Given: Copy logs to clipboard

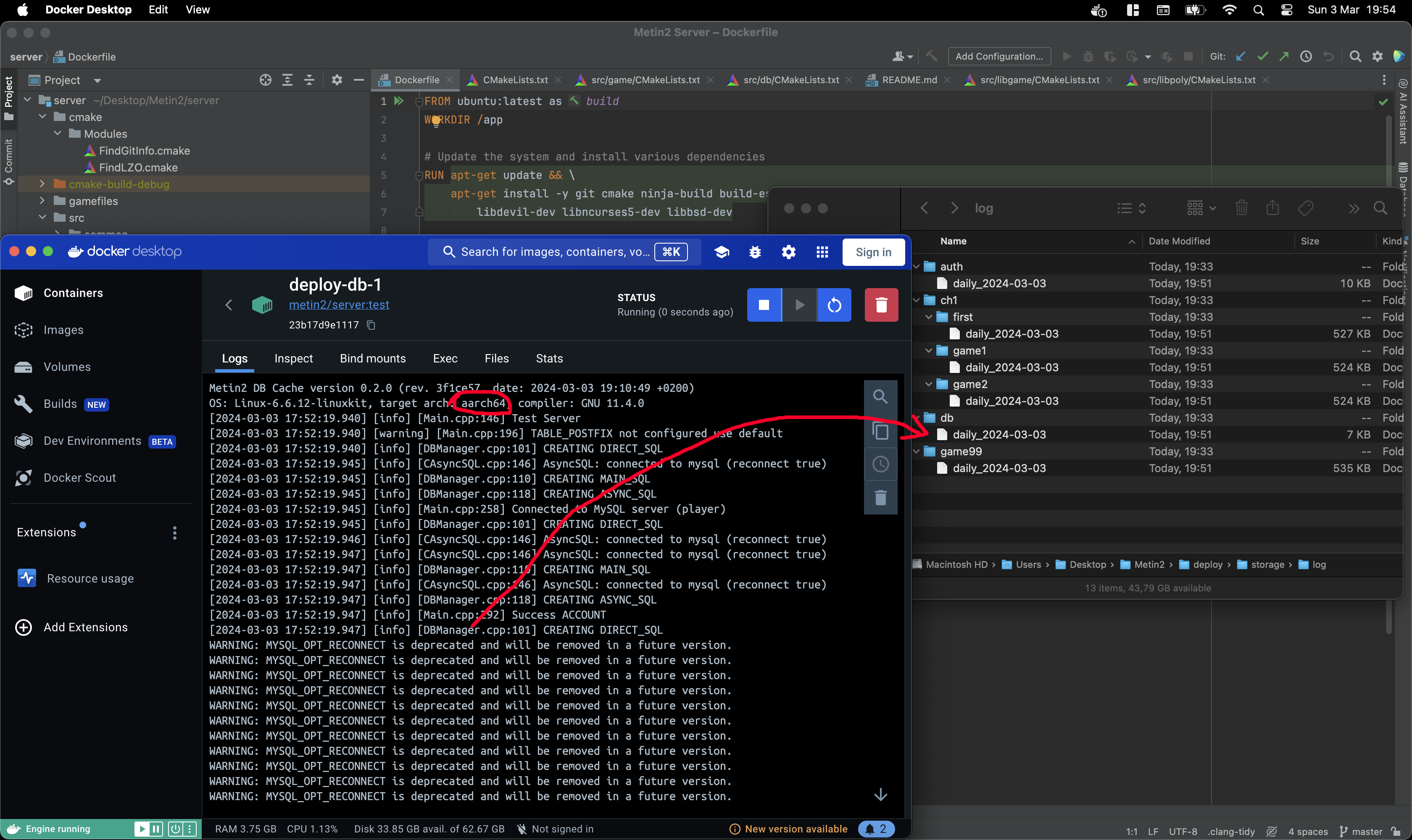Looking at the screenshot, I should point(880,431).
